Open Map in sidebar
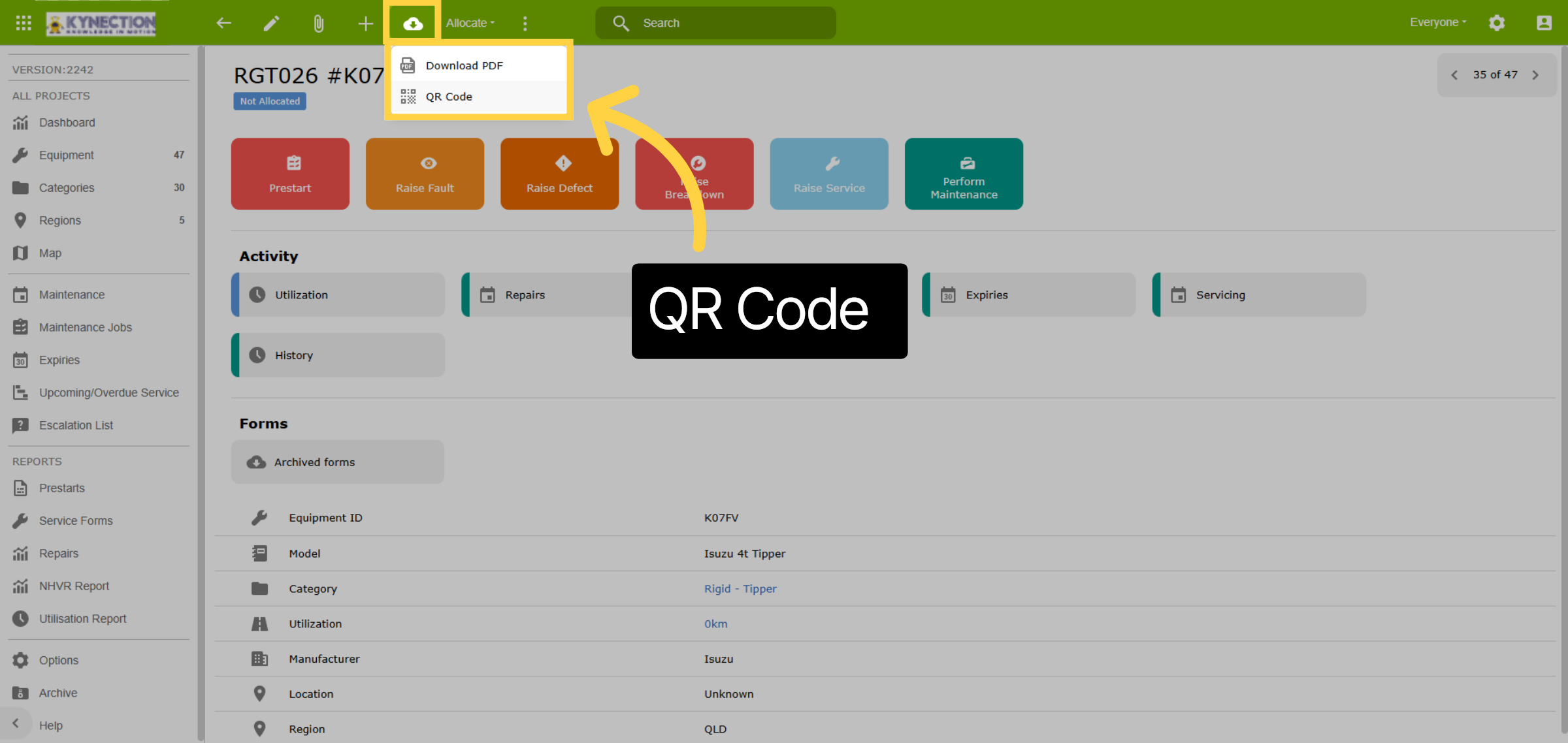The height and width of the screenshot is (743, 1568). (x=98, y=253)
